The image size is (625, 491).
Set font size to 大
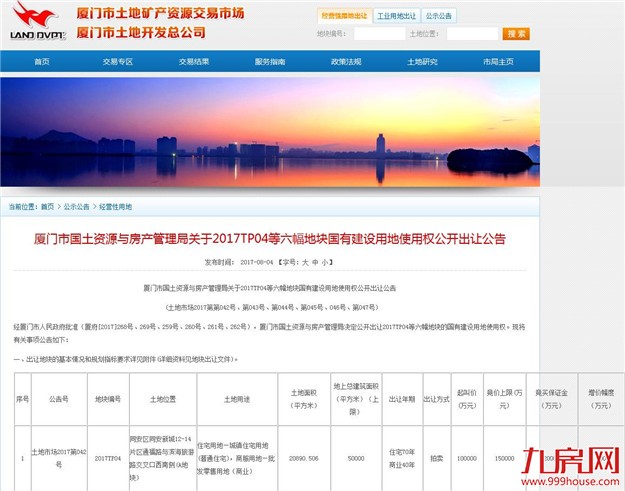point(305,262)
